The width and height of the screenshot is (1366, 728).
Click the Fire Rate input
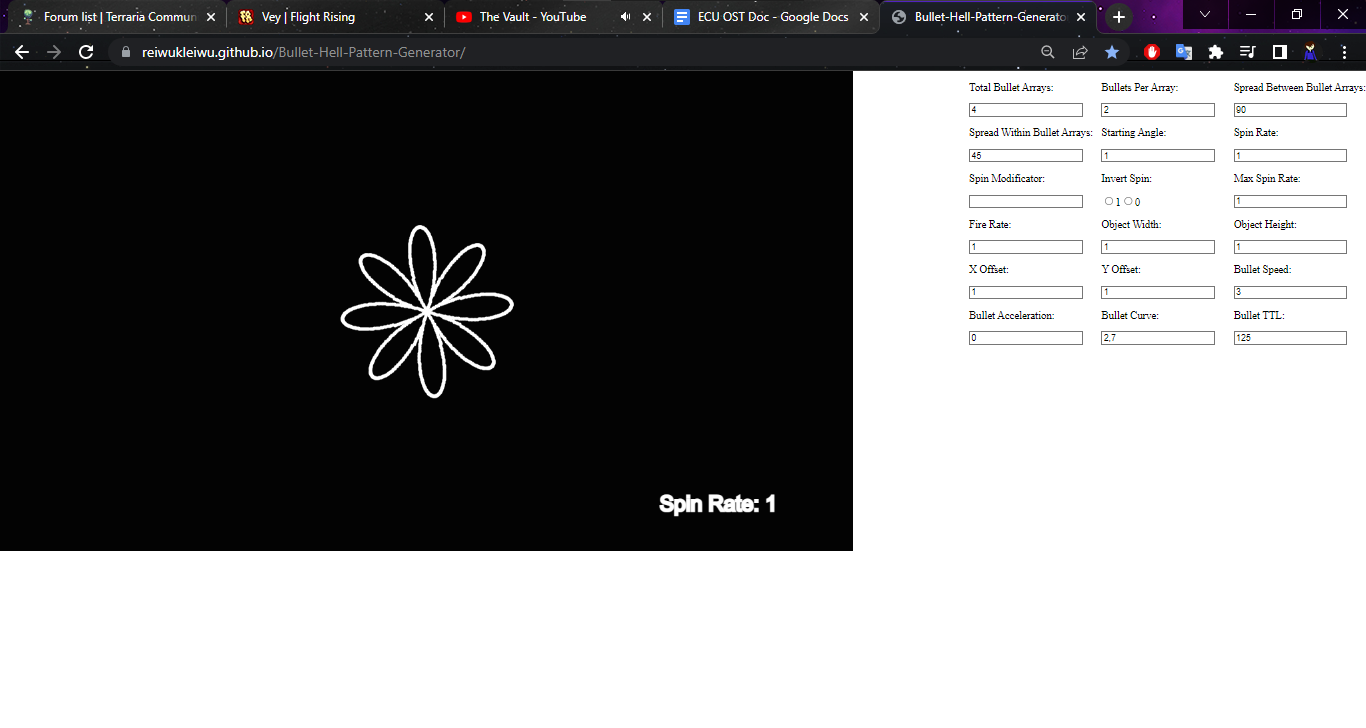click(x=1026, y=247)
